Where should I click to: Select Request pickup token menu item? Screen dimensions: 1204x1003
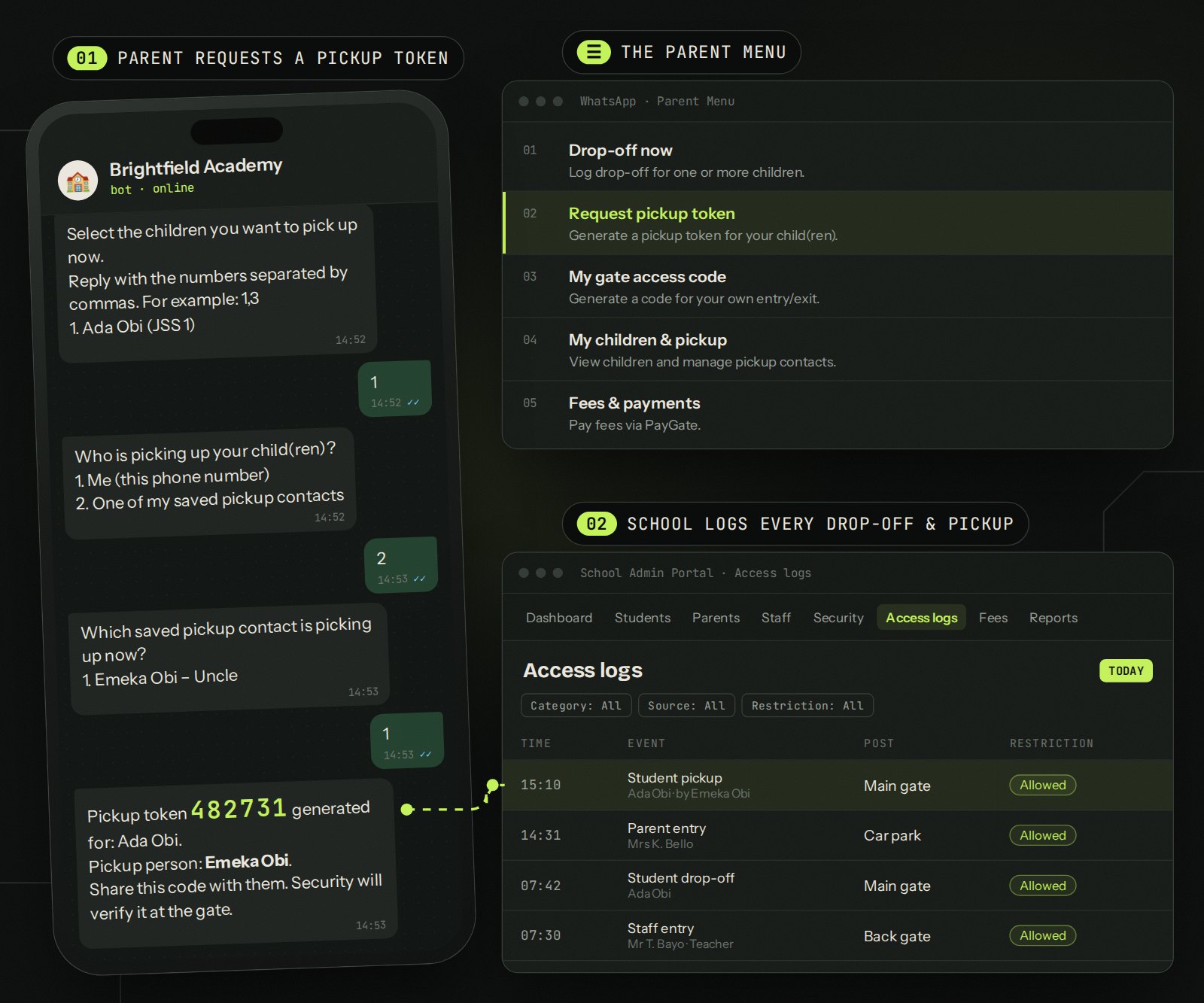pyautogui.click(x=838, y=223)
